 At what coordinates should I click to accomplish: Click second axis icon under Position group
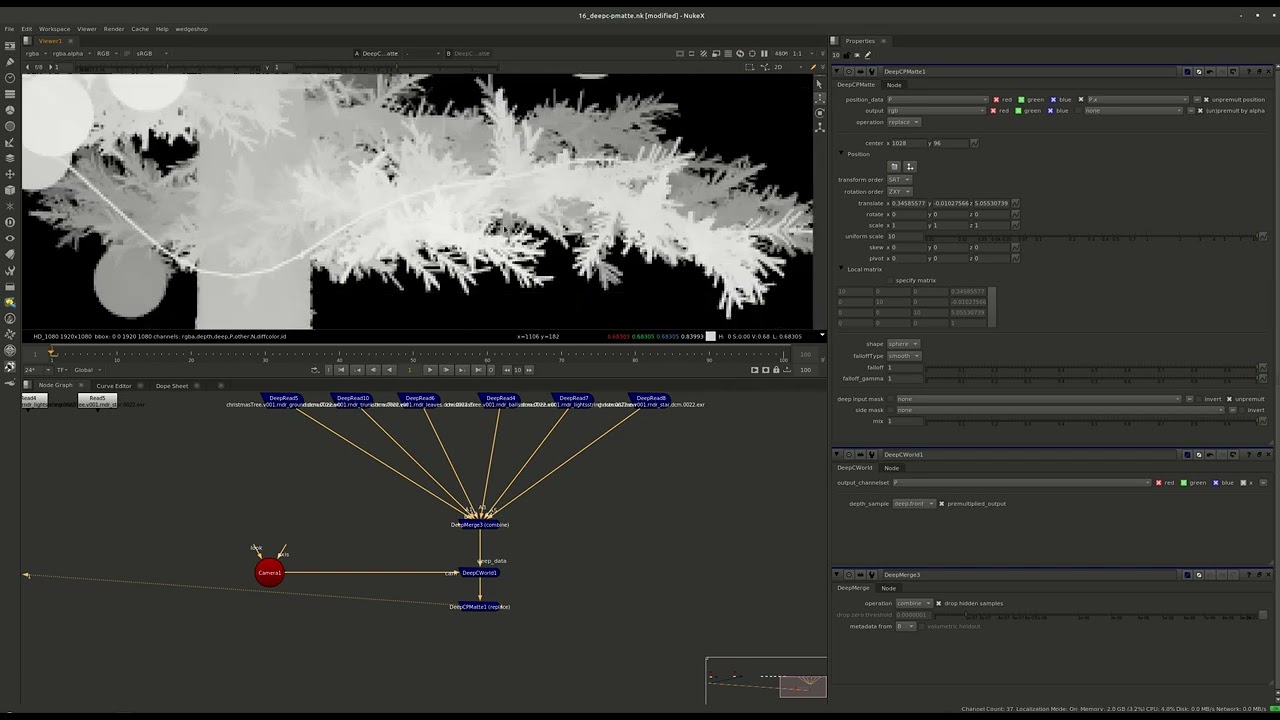[x=909, y=166]
